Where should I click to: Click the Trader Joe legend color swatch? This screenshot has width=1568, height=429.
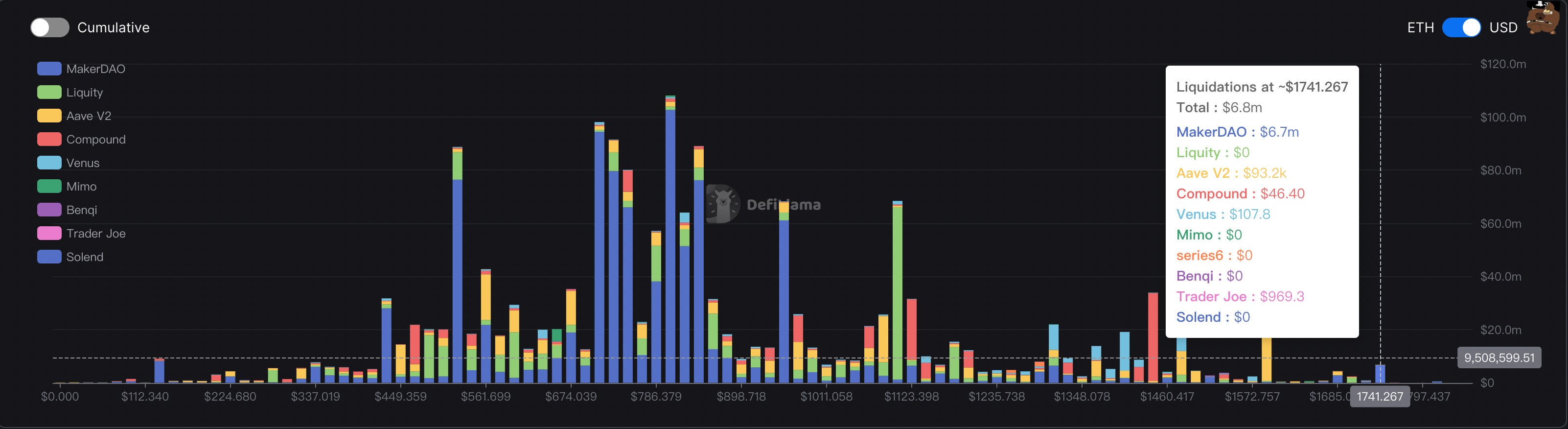[49, 234]
